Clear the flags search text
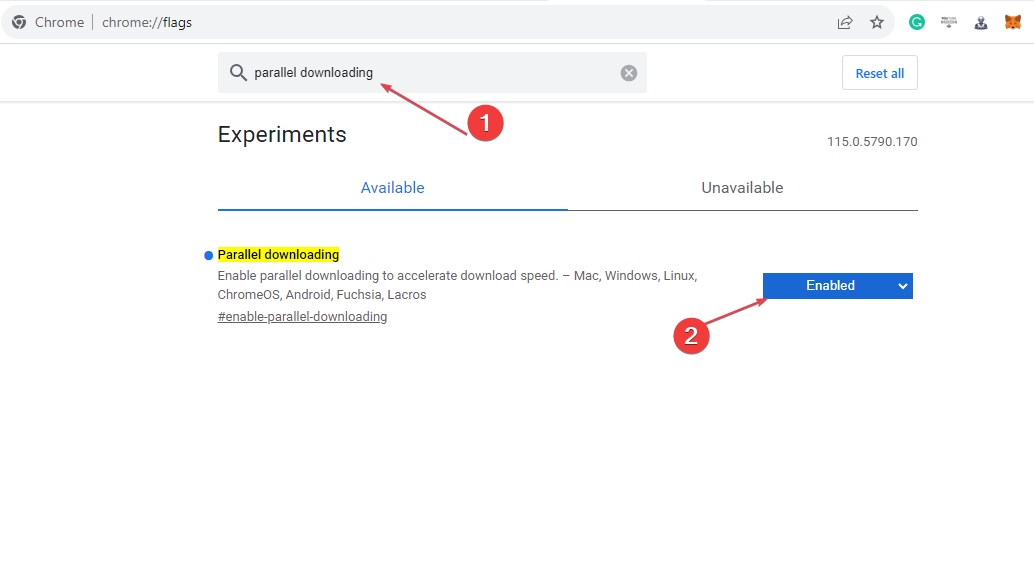Image resolution: width=1034 pixels, height=570 pixels. pyautogui.click(x=629, y=73)
